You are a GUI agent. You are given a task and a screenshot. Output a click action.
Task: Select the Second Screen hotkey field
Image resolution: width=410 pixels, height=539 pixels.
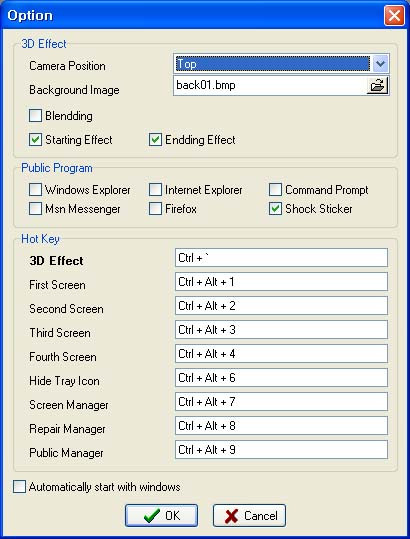281,306
